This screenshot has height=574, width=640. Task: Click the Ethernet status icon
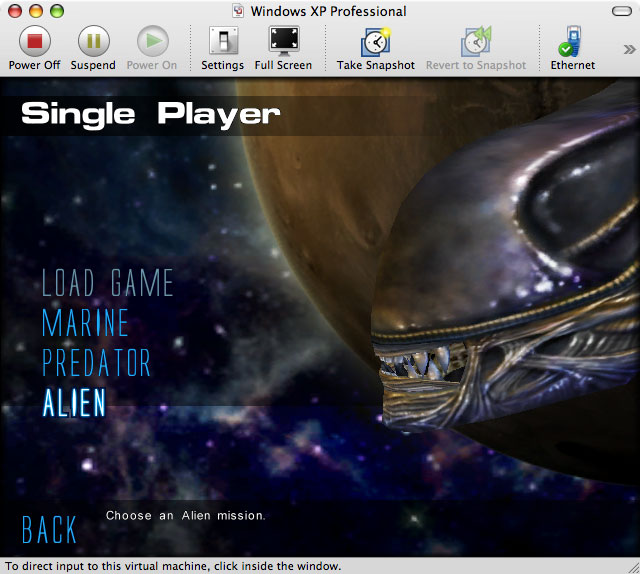[571, 41]
